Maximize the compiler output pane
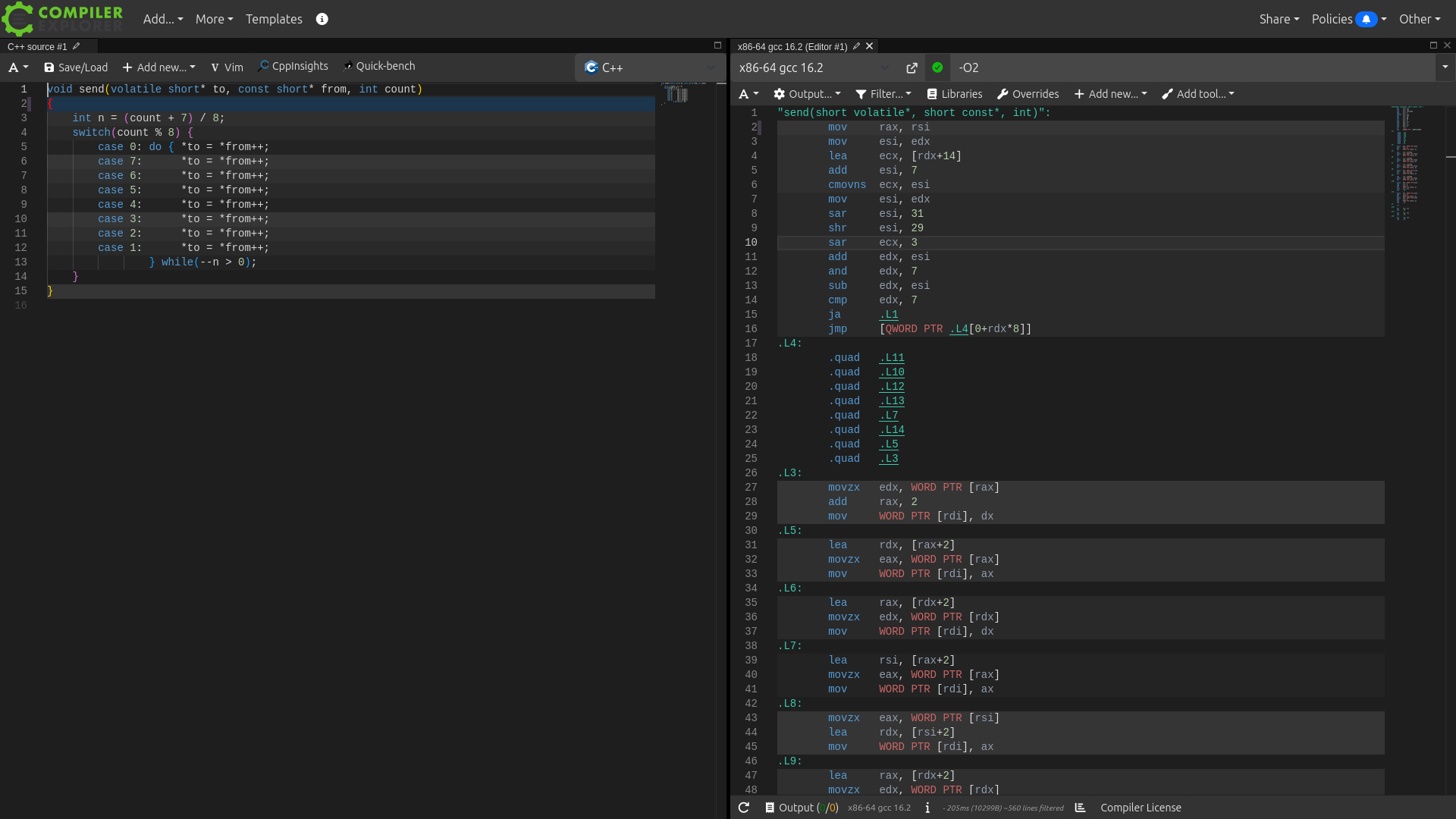This screenshot has width=1456, height=819. click(x=1433, y=45)
